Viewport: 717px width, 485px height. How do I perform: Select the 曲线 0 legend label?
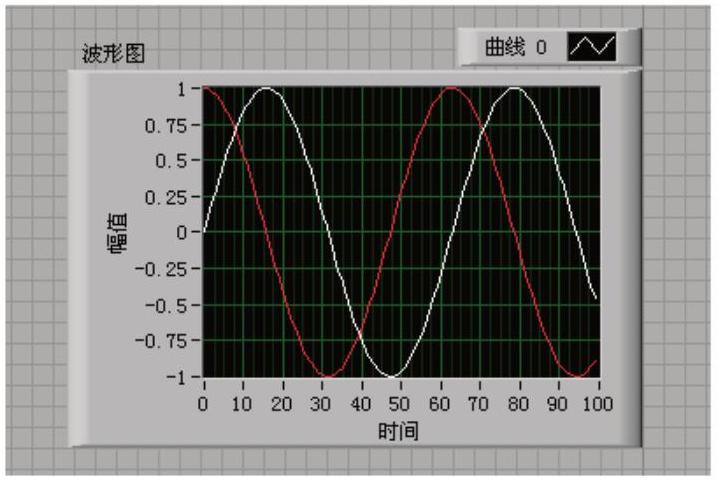tap(516, 47)
